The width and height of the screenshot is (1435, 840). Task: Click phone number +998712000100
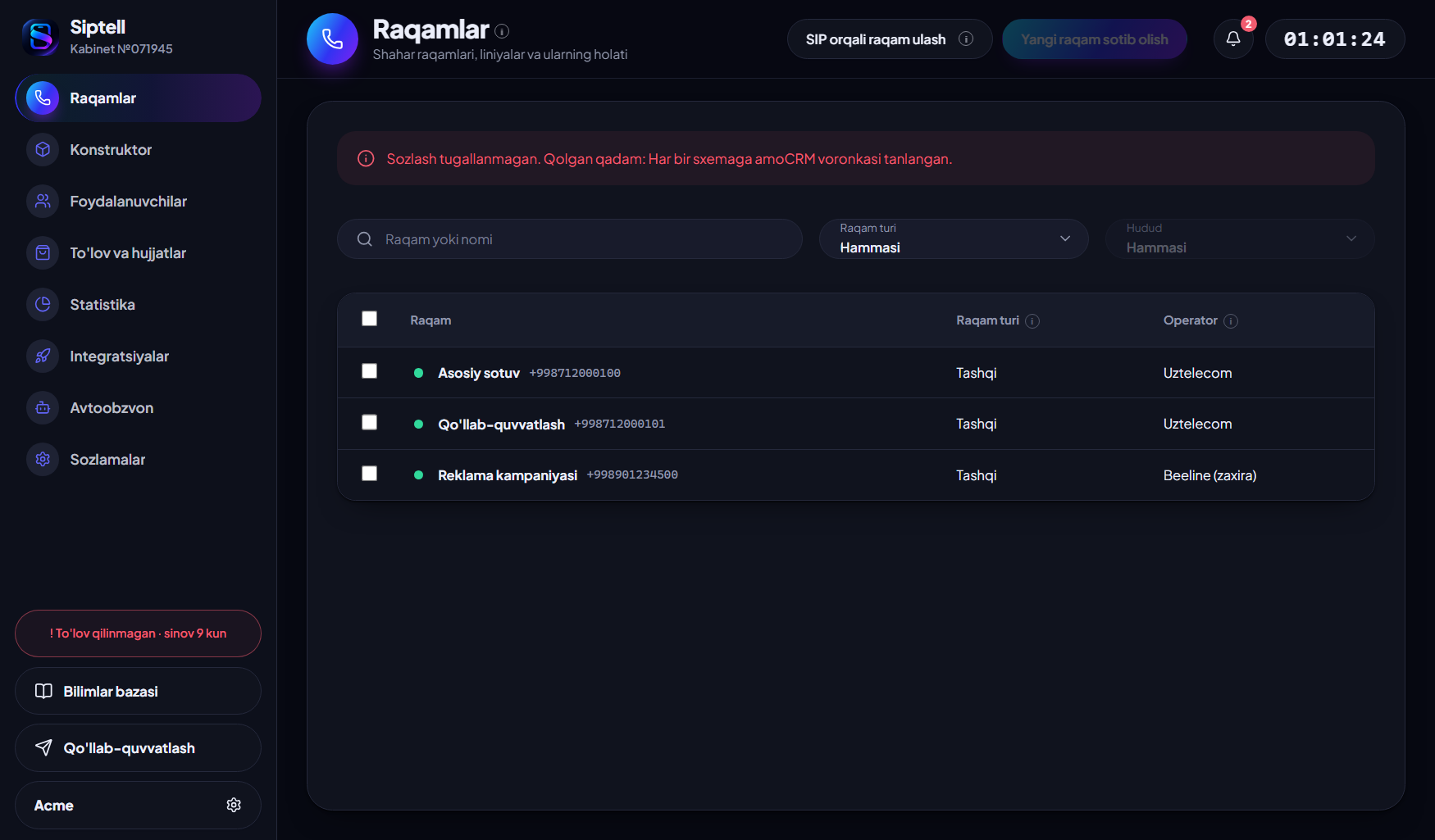pyautogui.click(x=575, y=373)
